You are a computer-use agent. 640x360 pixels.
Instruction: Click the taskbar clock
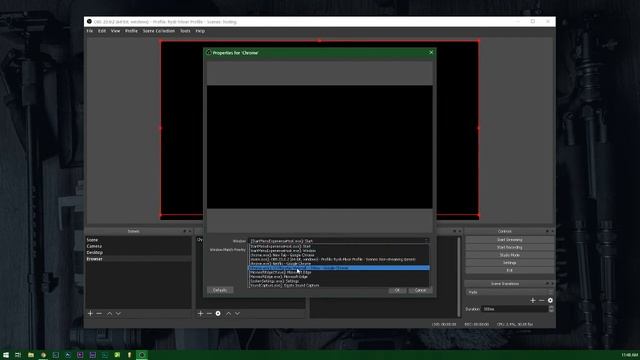coord(630,355)
